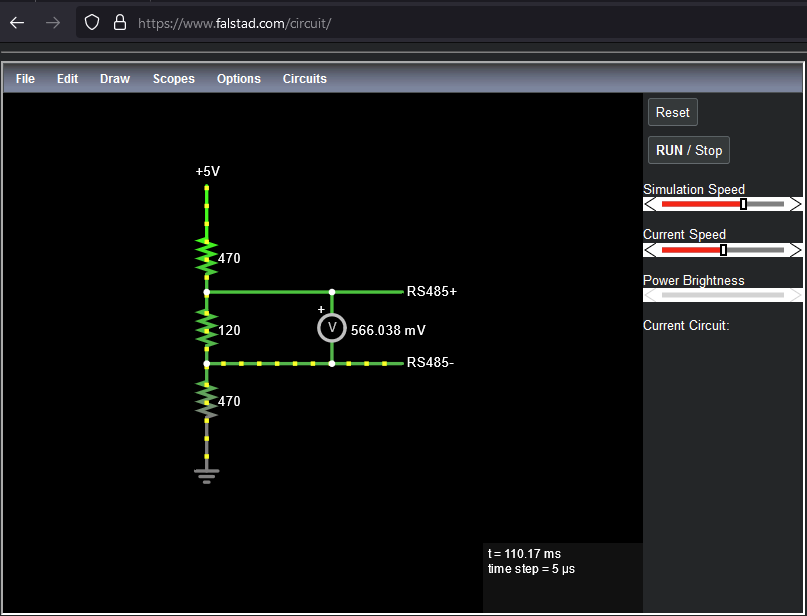Click the browser back arrow

coord(17,22)
